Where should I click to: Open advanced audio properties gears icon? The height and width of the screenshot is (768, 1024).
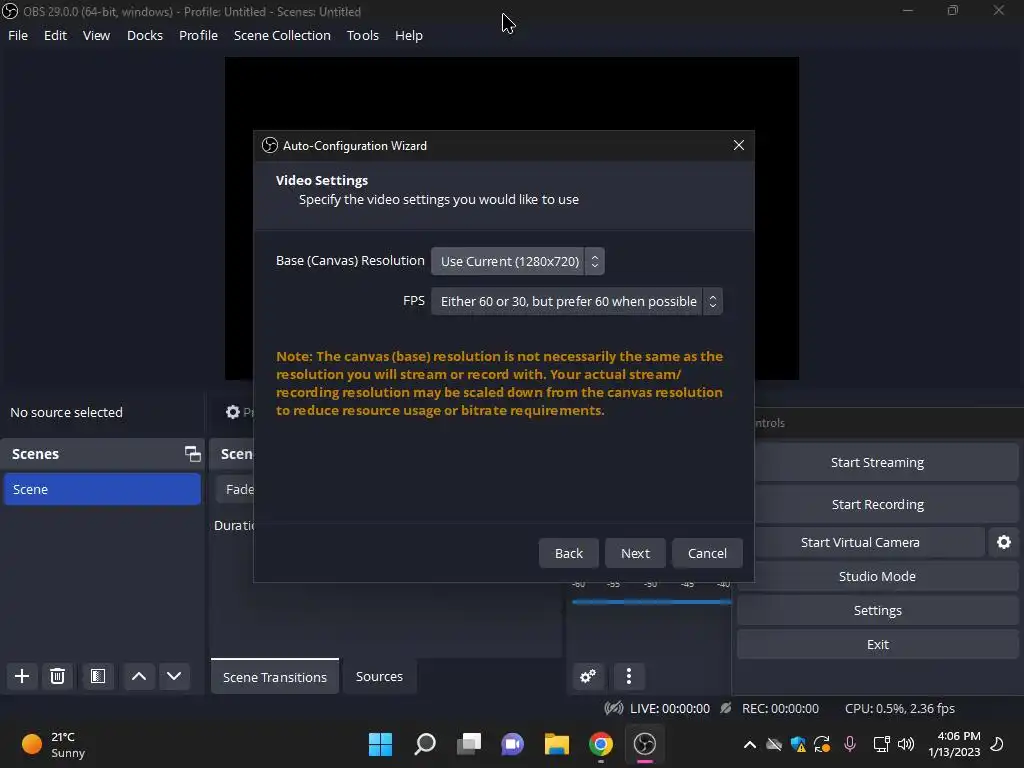click(588, 676)
